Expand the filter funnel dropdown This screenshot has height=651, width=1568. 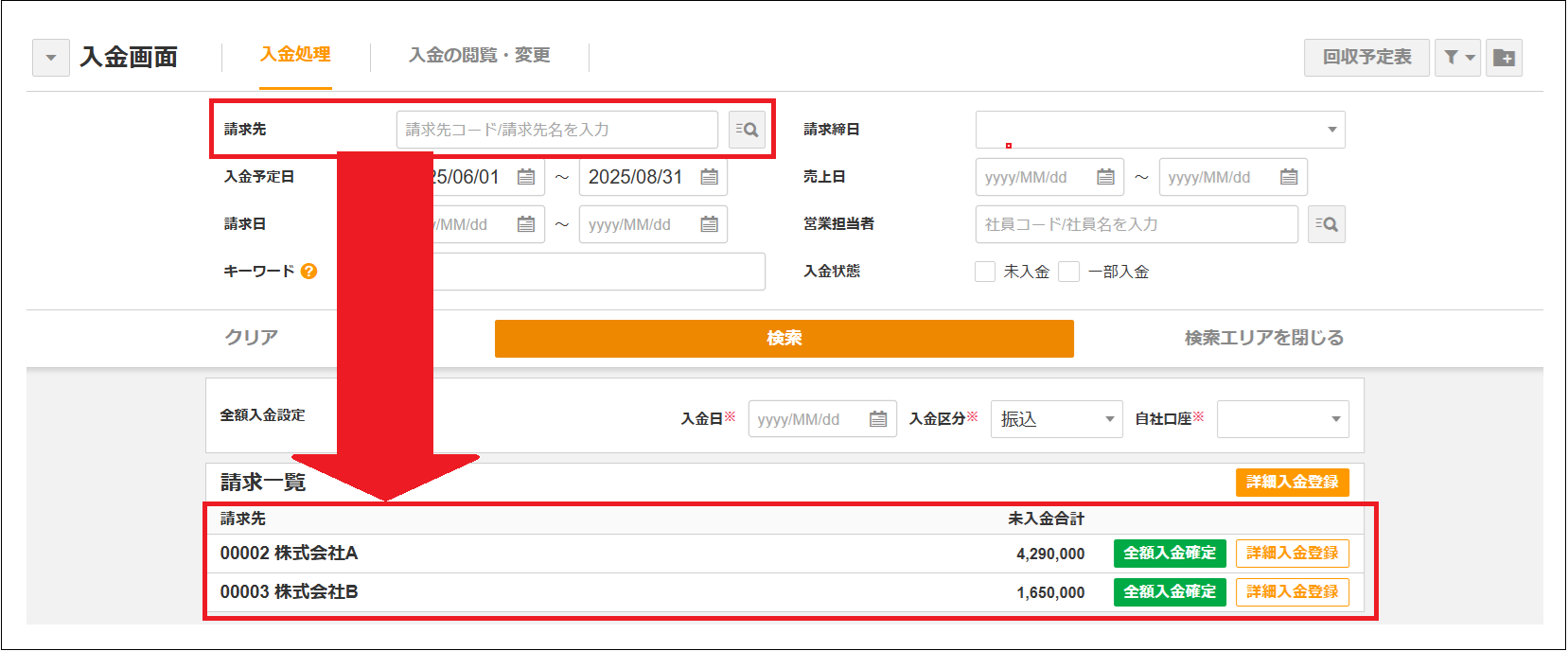[1458, 58]
